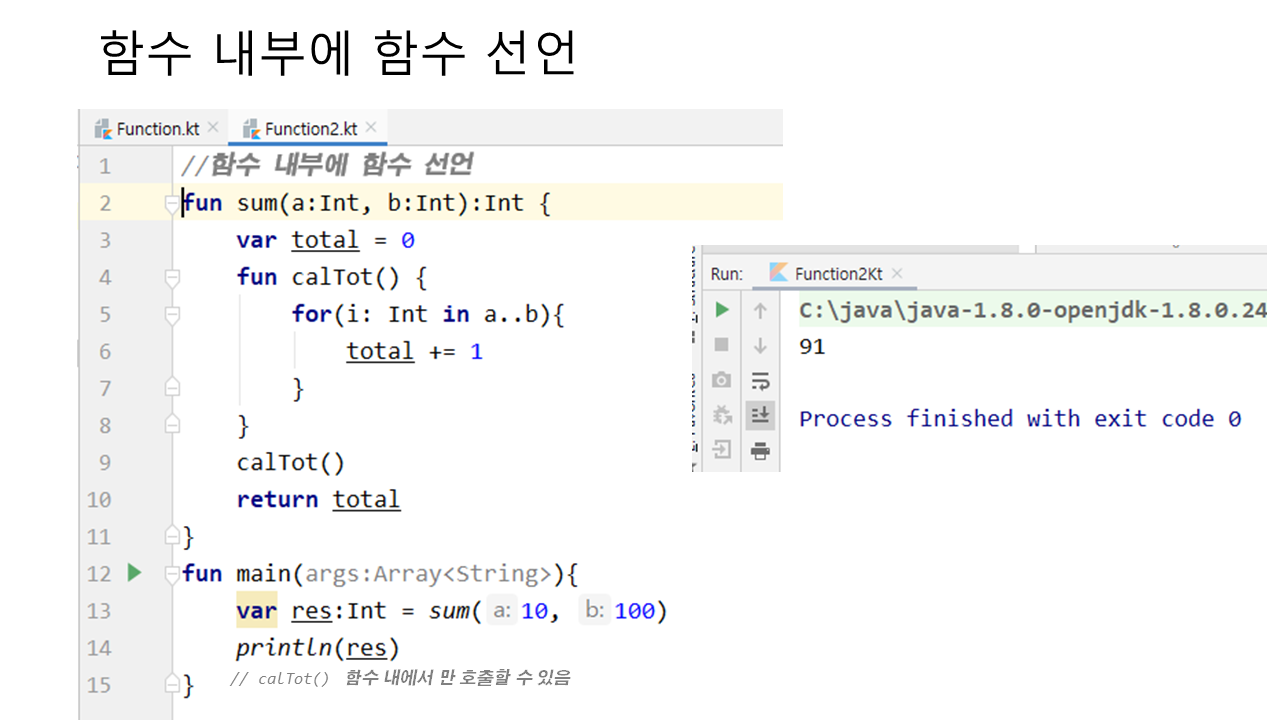The height and width of the screenshot is (720, 1280).
Task: Open the Function2Kt run configuration tab
Action: click(x=837, y=274)
